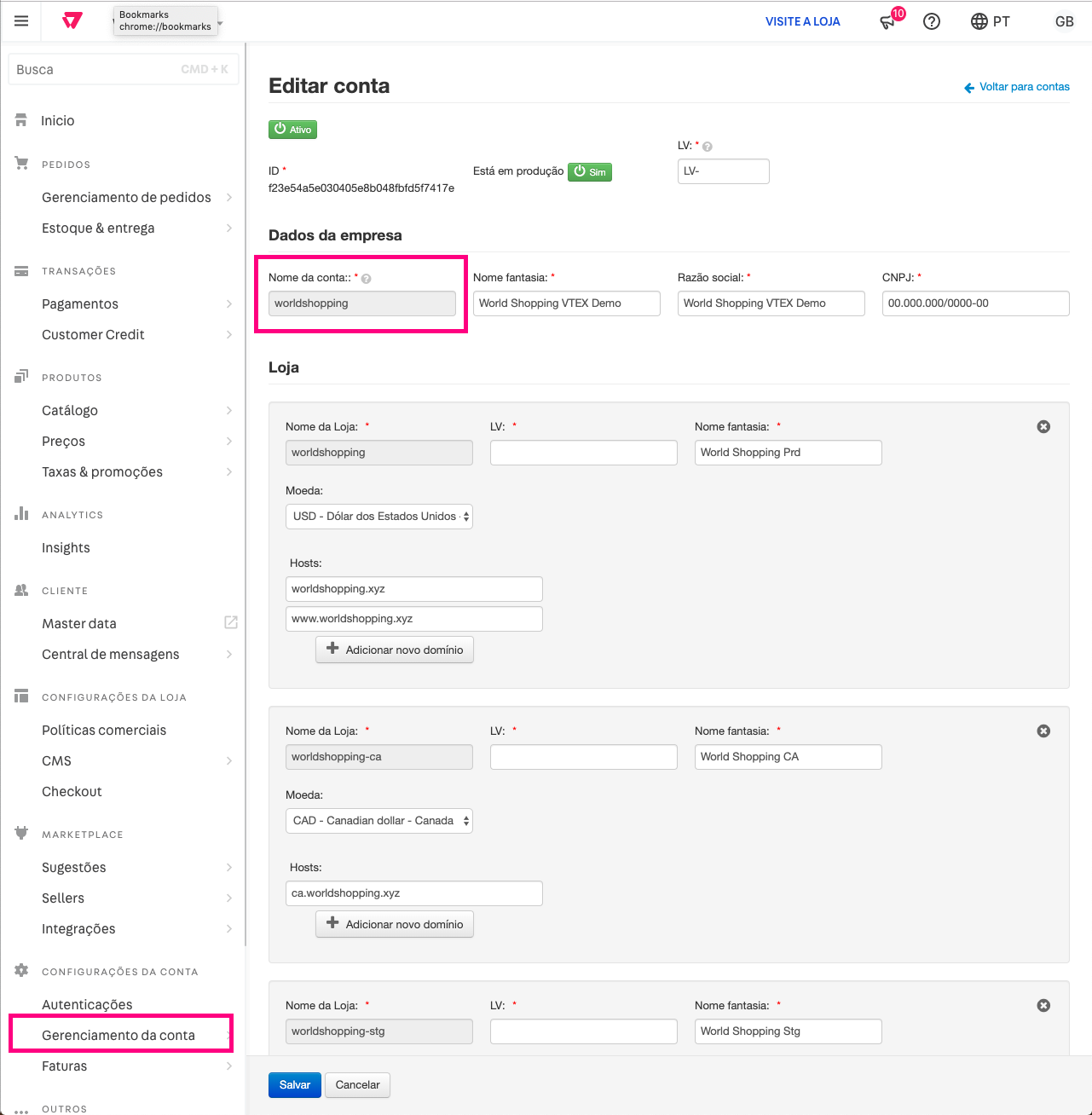This screenshot has height=1115, width=1092.
Task: Expand the Catálogo submenu chevron
Action: click(228, 410)
